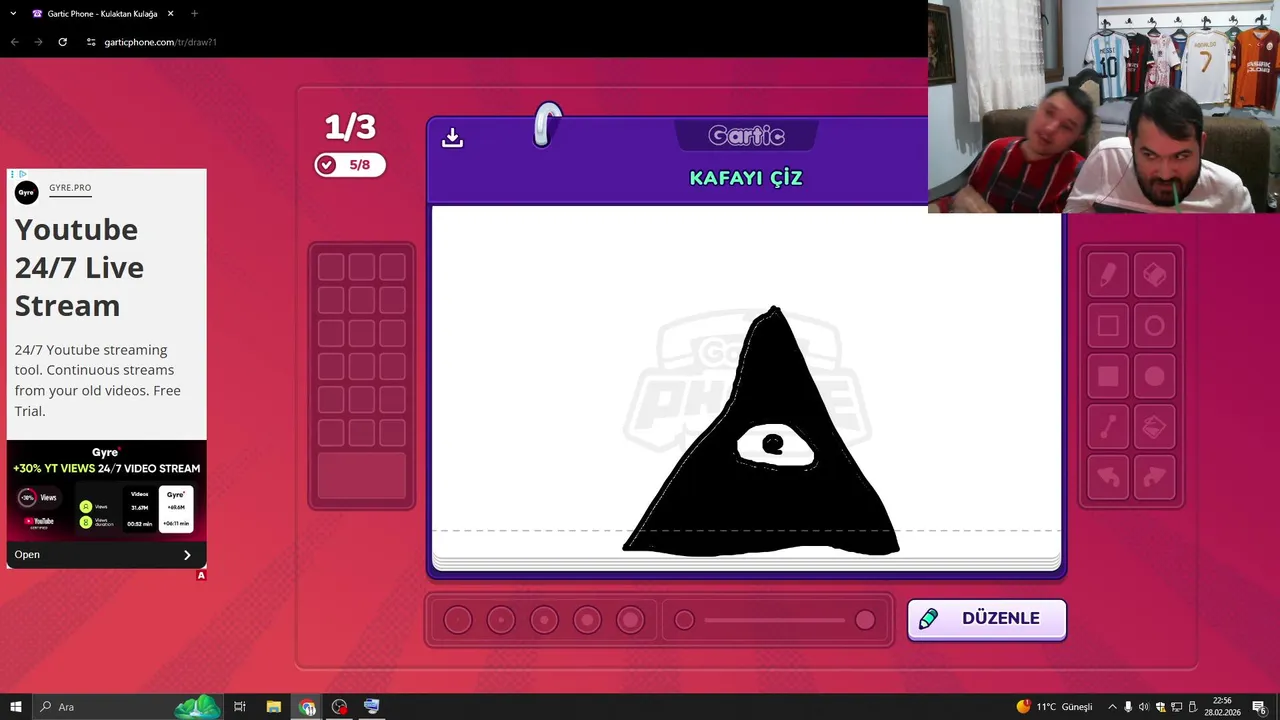Click the microphone tray icon
Image resolution: width=1280 pixels, height=720 pixels.
click(x=1128, y=707)
